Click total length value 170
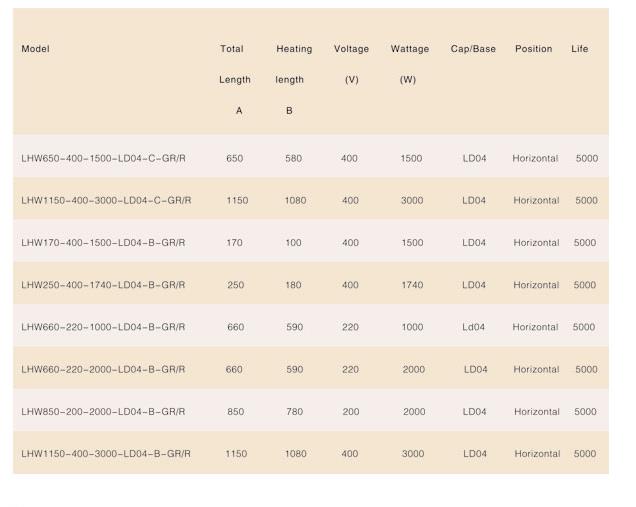Screen dimensions: 636x507 tap(234, 243)
